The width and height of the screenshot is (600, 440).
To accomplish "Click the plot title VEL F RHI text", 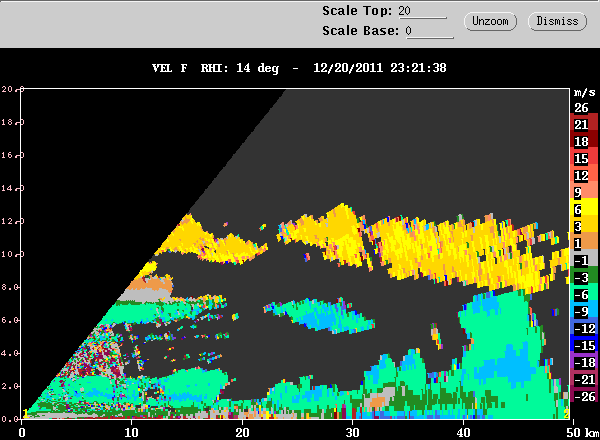I will [190, 68].
